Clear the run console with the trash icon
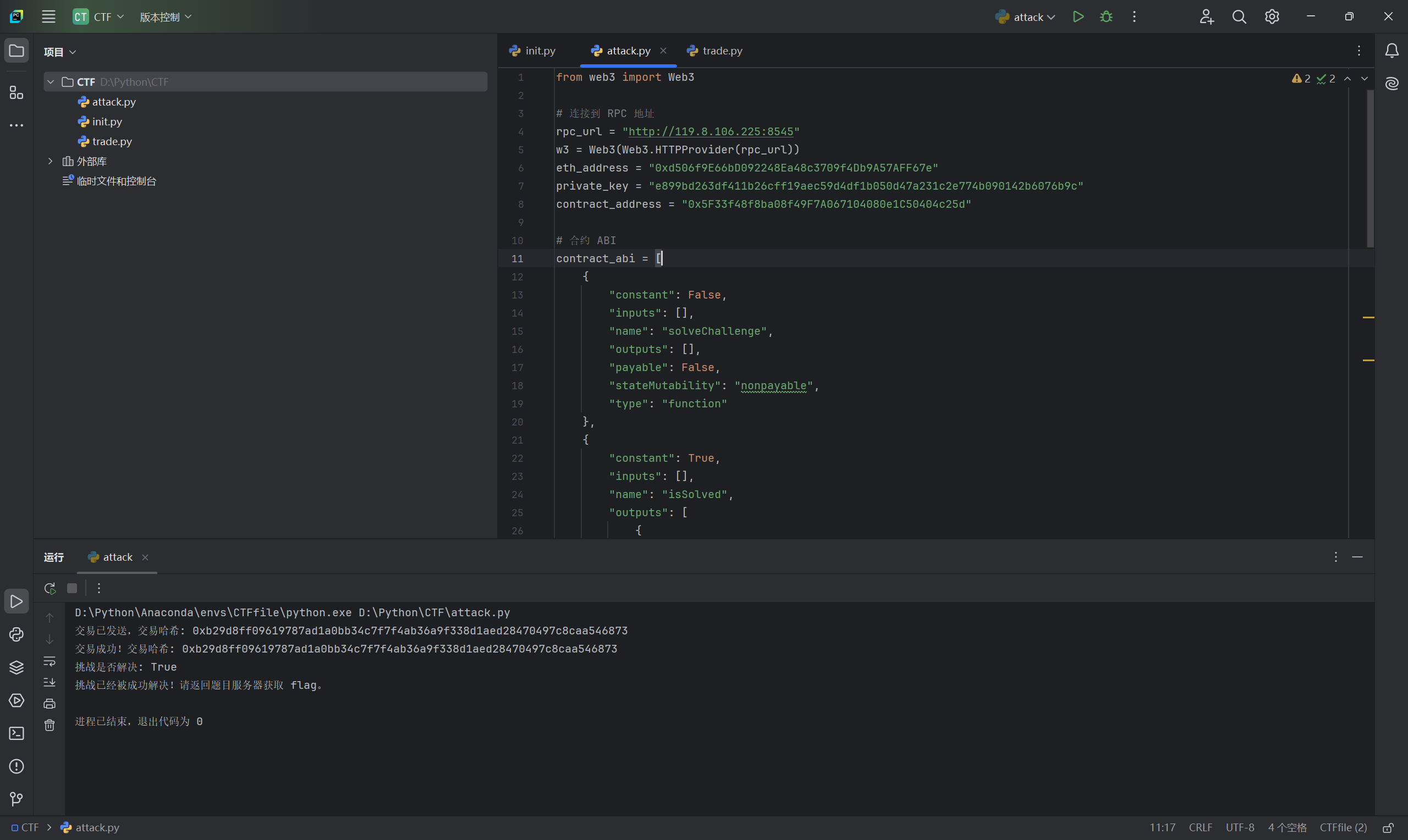 coord(50,726)
